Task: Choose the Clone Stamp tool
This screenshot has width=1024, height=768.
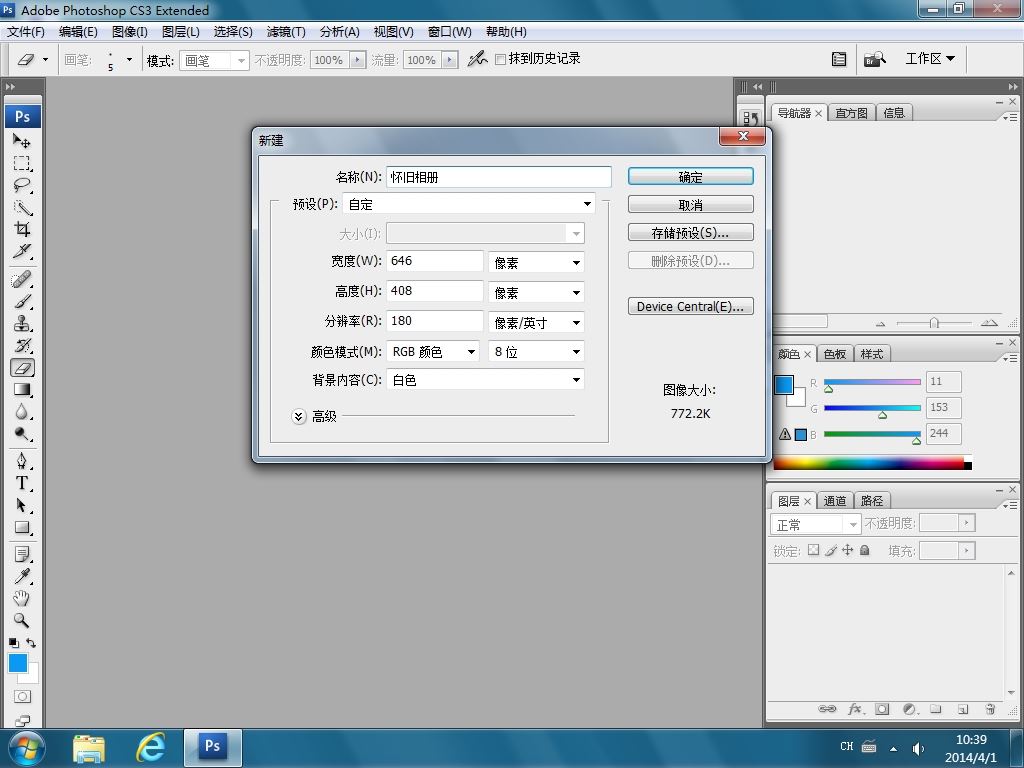Action: (21, 323)
